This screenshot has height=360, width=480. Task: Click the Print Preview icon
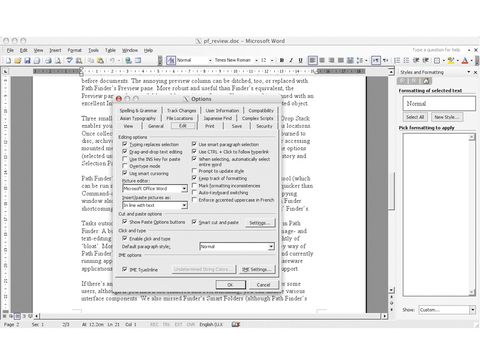pos(58,61)
